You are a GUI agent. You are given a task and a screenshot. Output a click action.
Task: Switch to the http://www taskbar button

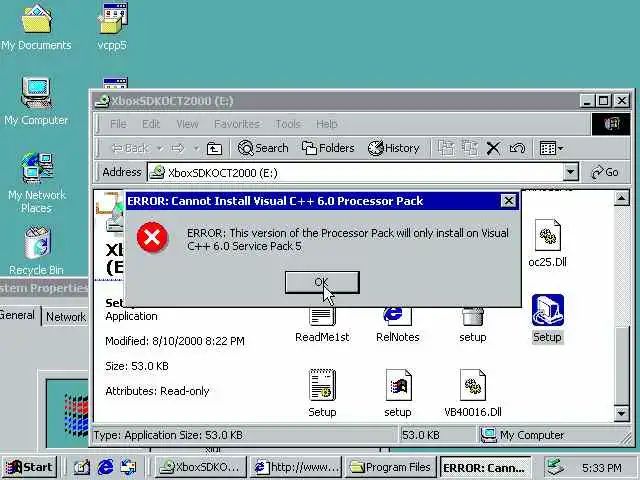click(x=296, y=467)
